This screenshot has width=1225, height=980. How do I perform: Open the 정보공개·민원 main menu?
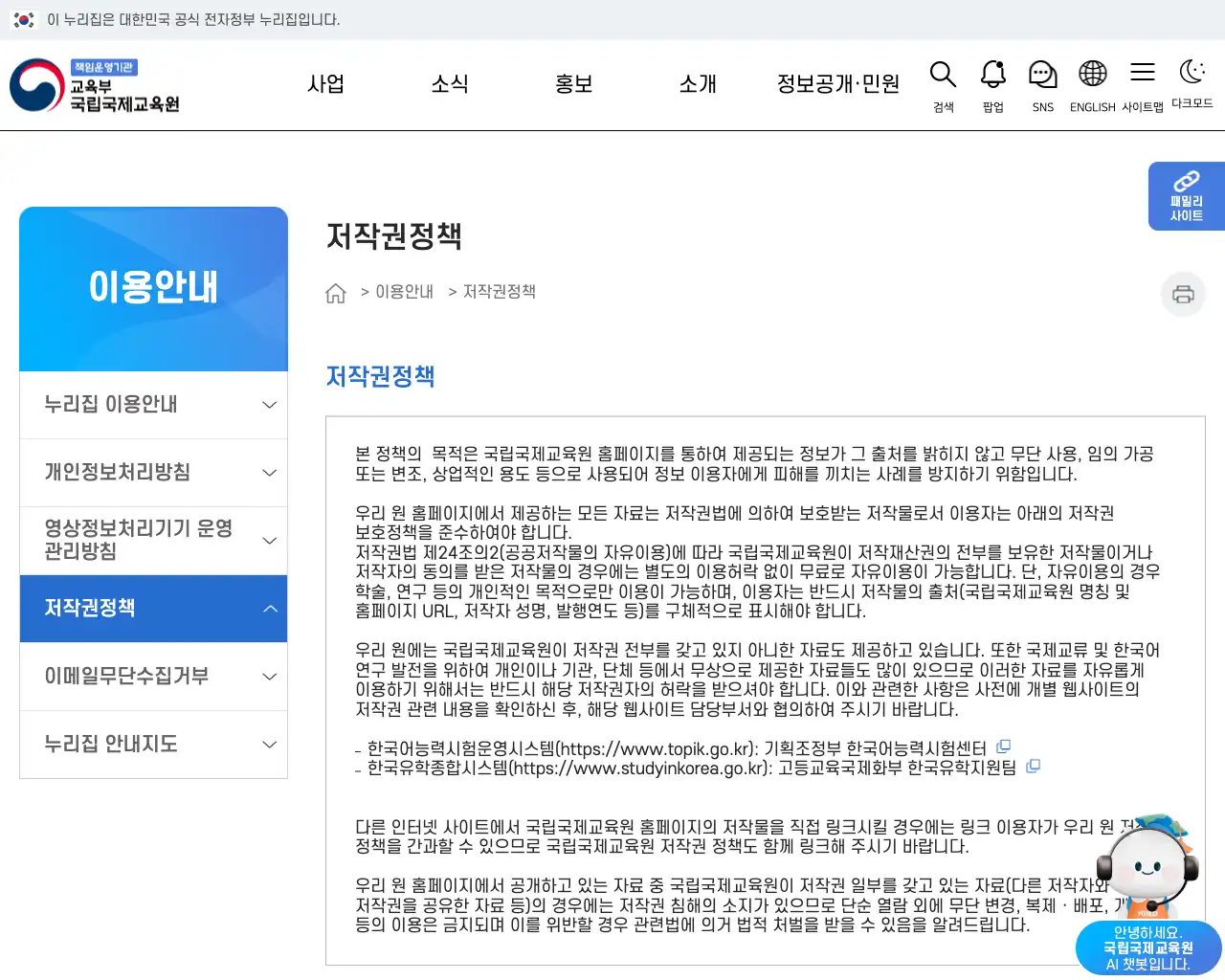pyautogui.click(x=838, y=84)
